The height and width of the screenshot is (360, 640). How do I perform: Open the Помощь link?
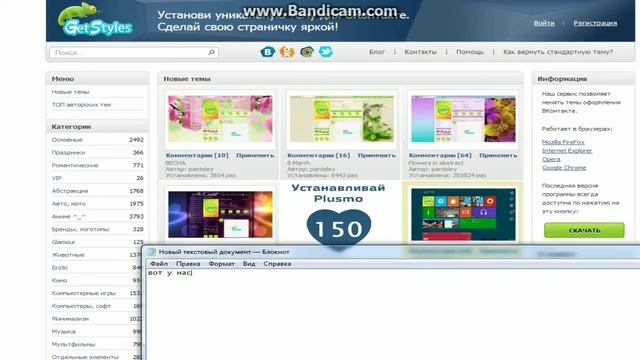click(x=470, y=52)
